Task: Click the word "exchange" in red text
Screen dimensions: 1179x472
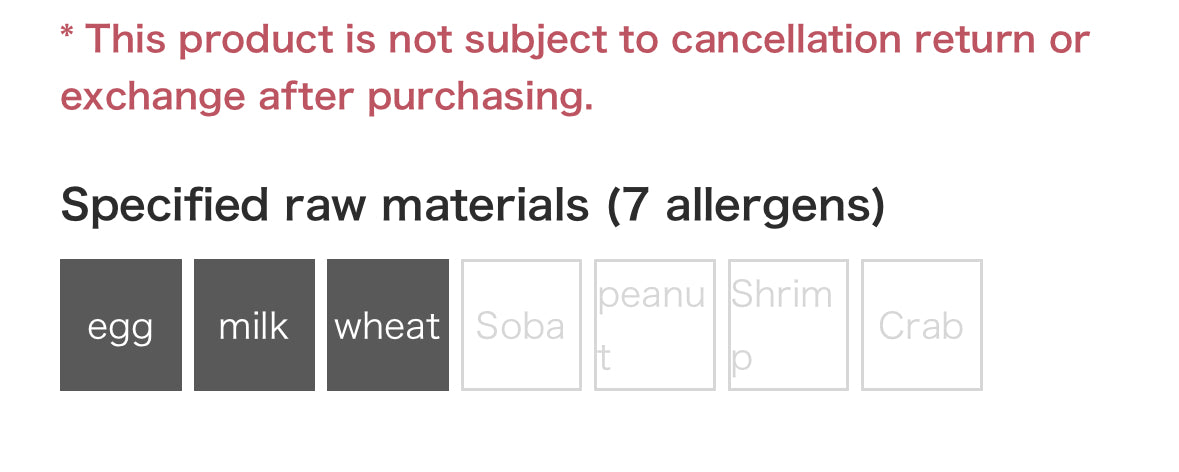Action: tap(152, 97)
